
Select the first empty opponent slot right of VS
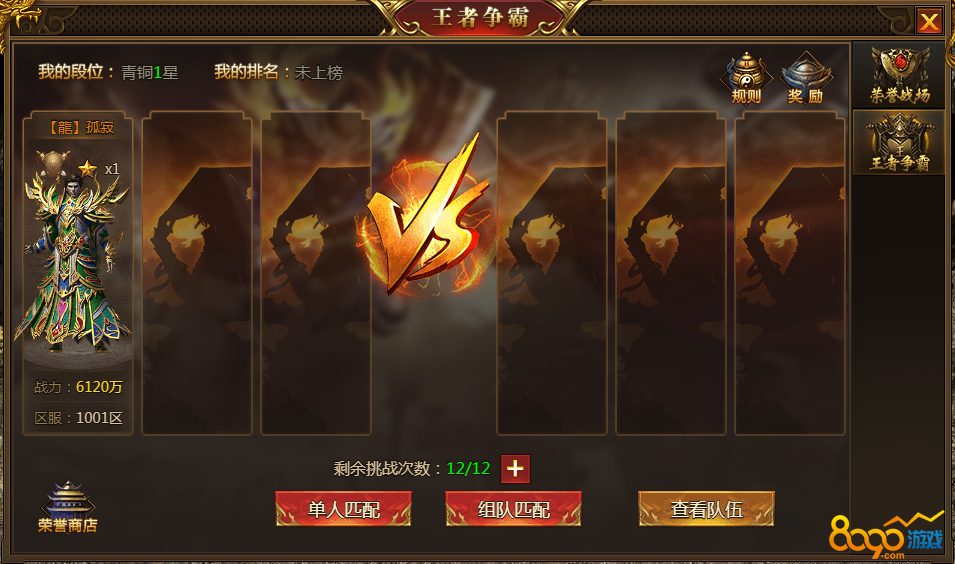click(552, 273)
